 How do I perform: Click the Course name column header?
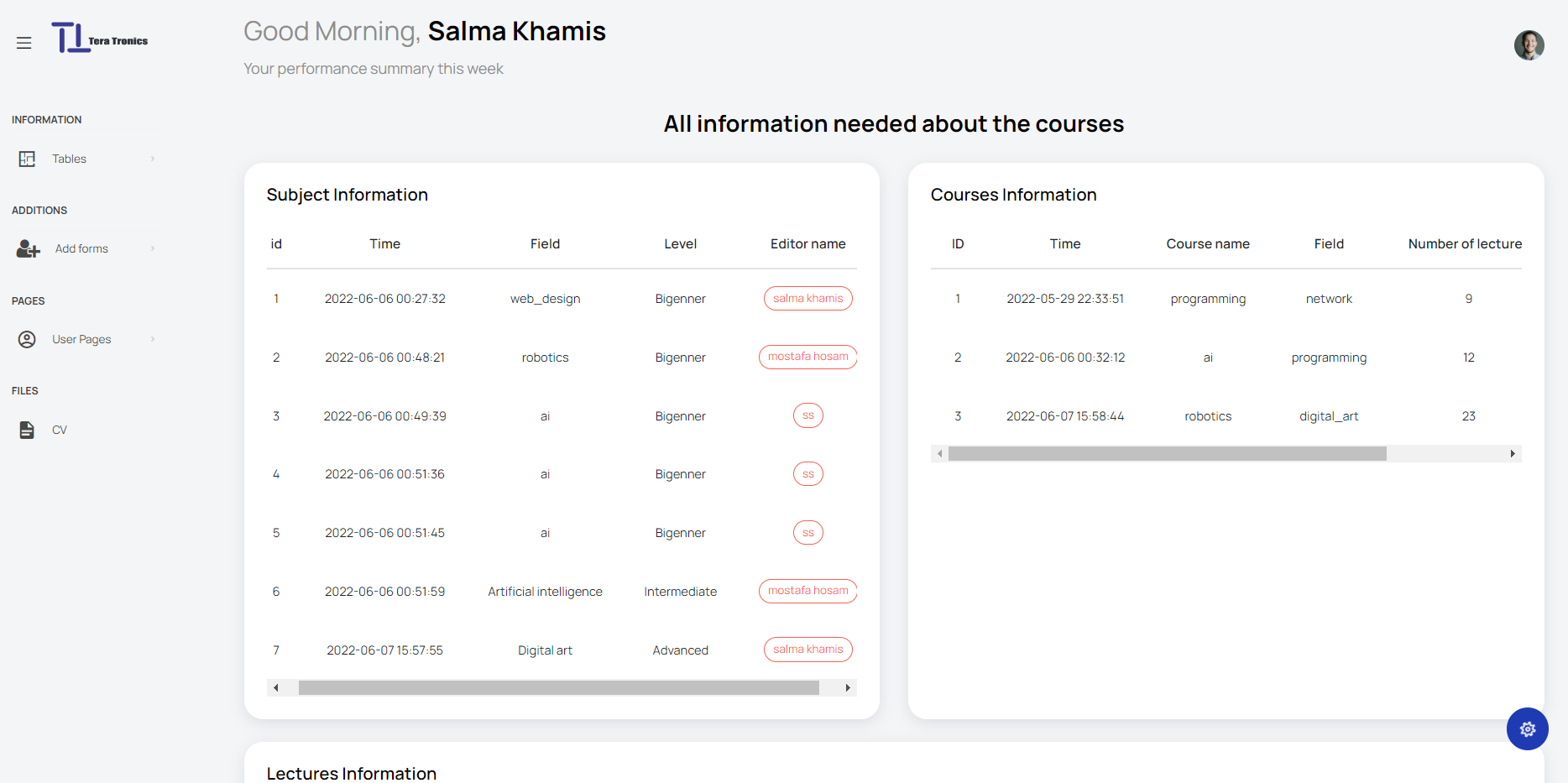tap(1208, 244)
